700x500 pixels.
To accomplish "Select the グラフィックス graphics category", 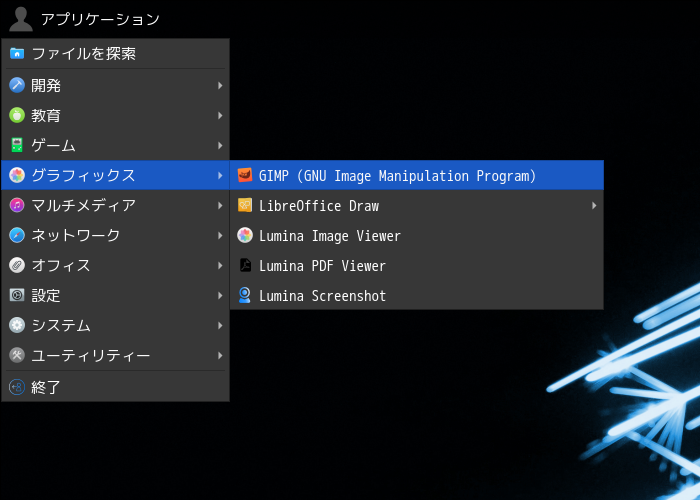I will click(116, 175).
